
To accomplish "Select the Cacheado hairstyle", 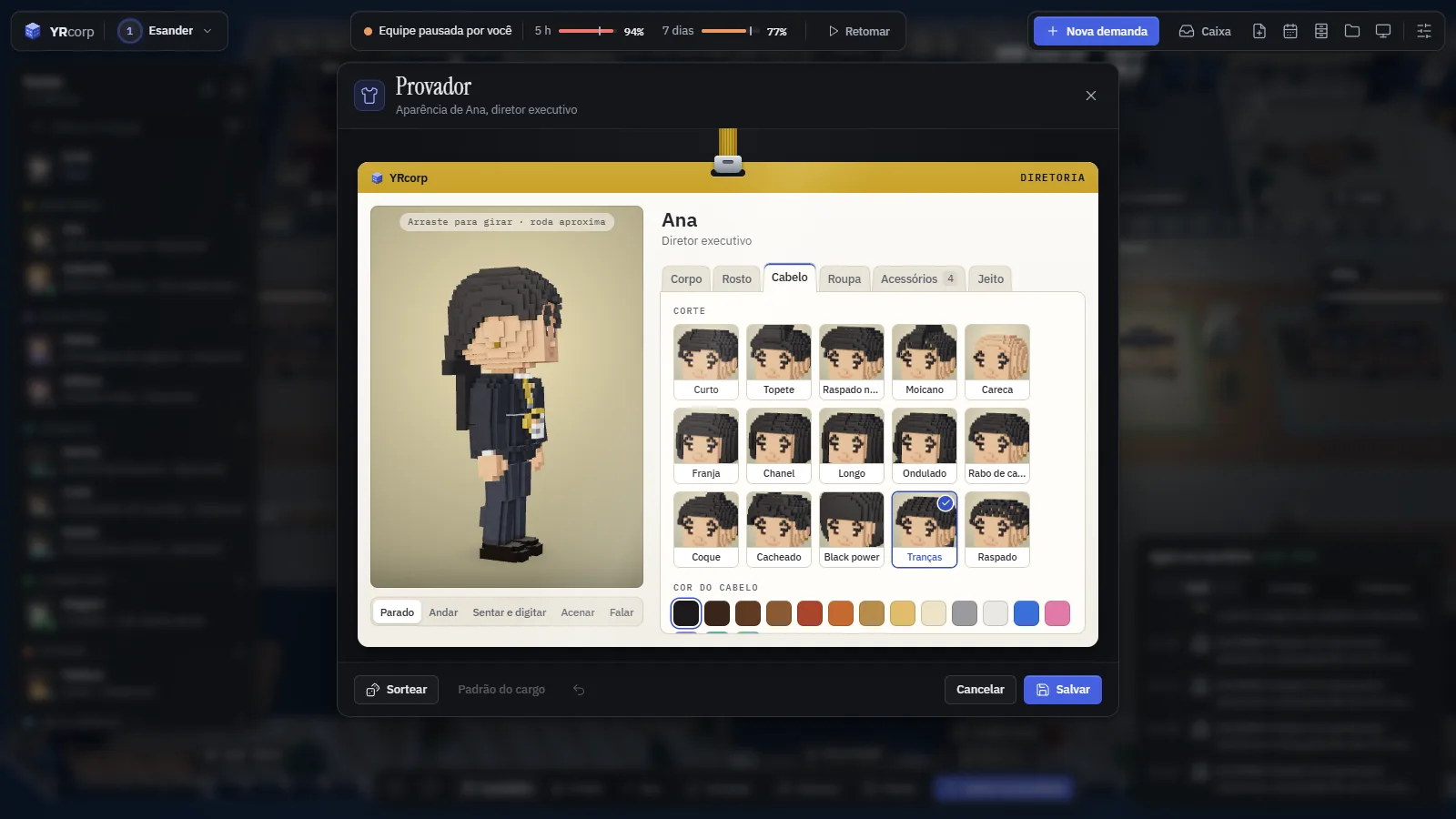I will tap(779, 530).
